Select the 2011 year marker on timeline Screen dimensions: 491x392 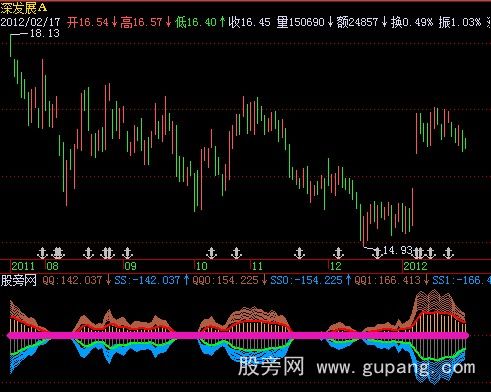pyautogui.click(x=23, y=266)
